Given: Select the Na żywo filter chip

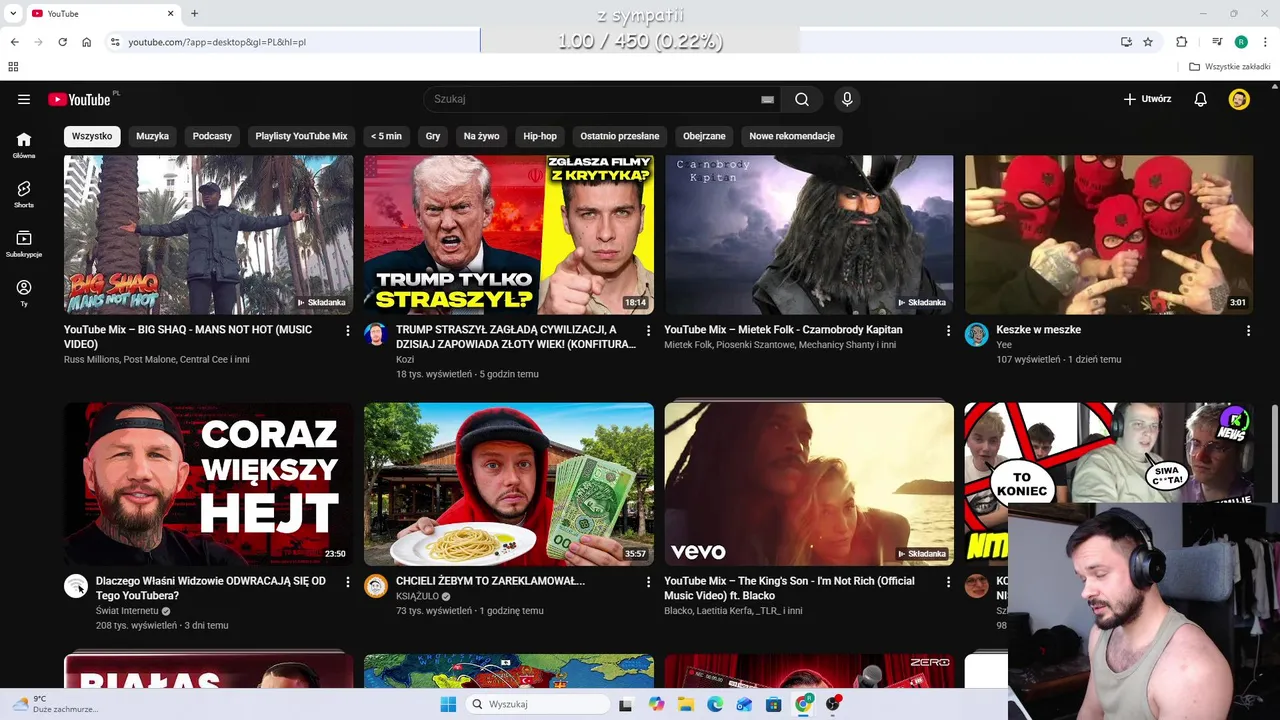Looking at the screenshot, I should click(x=481, y=136).
